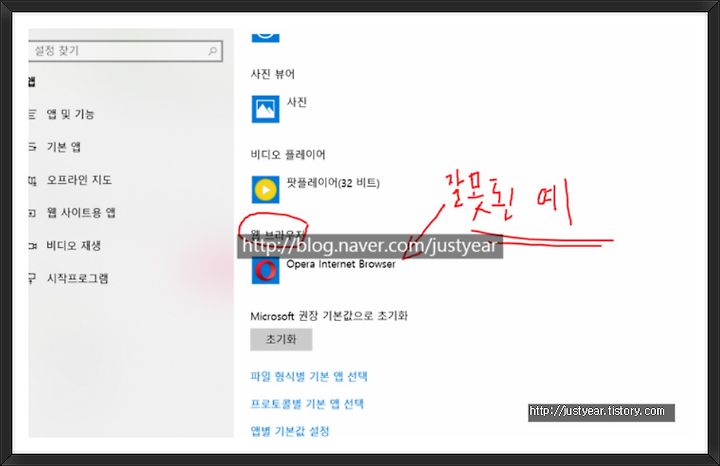Click the partially visible top app icon
720x466 pixels.
[265, 36]
